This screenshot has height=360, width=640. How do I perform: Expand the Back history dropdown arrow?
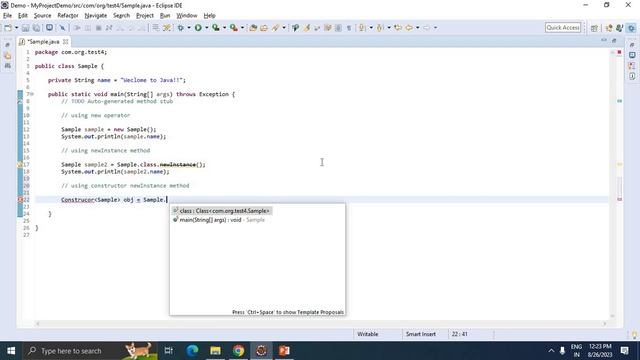pos(417,28)
